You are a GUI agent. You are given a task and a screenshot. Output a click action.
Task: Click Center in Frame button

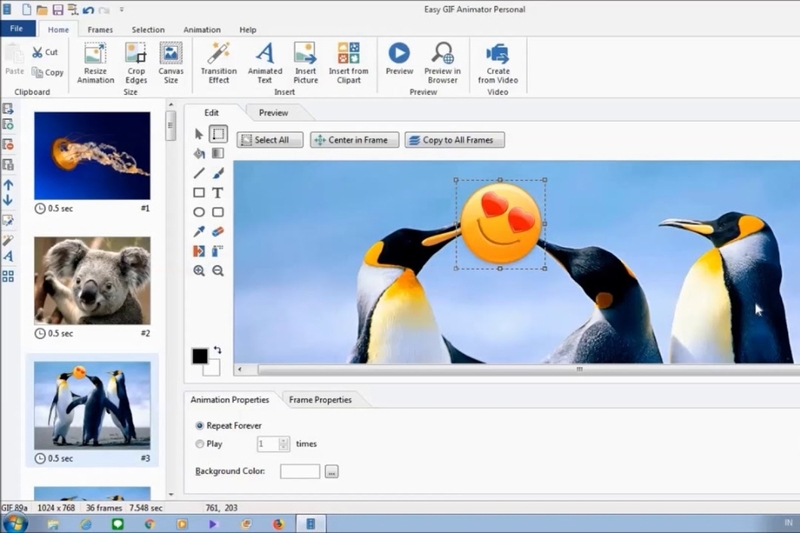coord(355,140)
